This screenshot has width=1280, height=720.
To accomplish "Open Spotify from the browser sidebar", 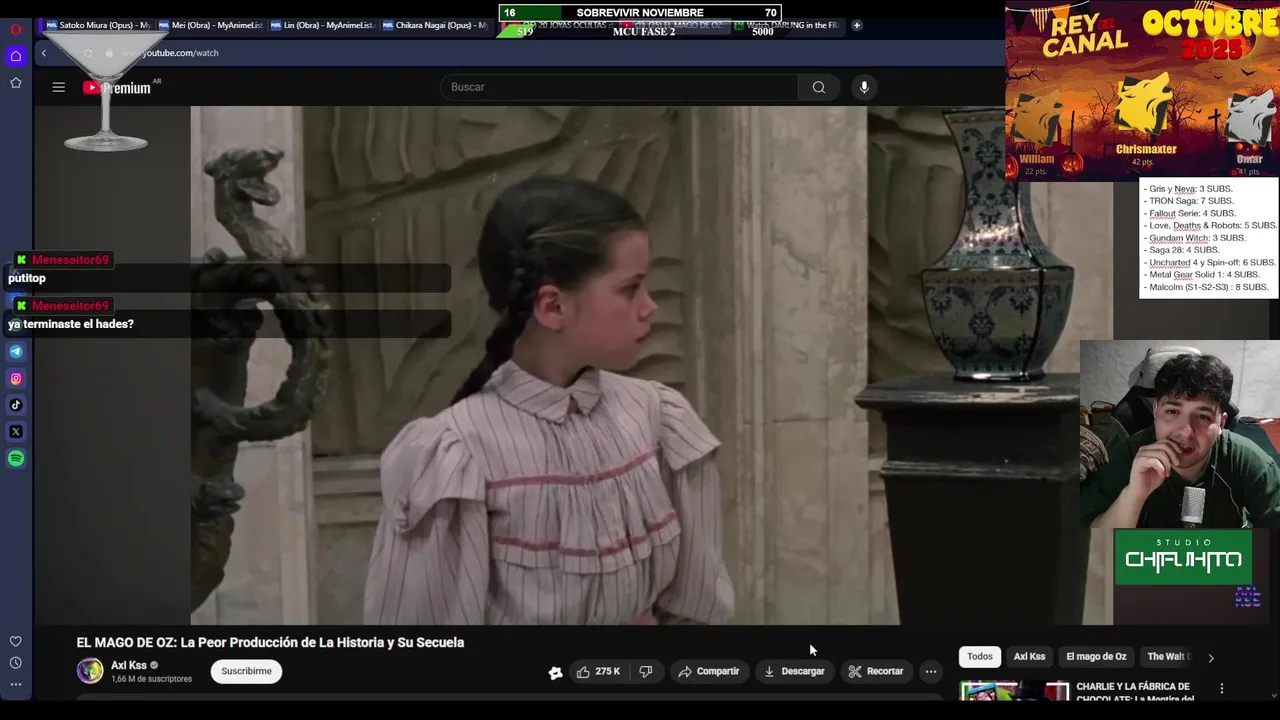I will 16,459.
